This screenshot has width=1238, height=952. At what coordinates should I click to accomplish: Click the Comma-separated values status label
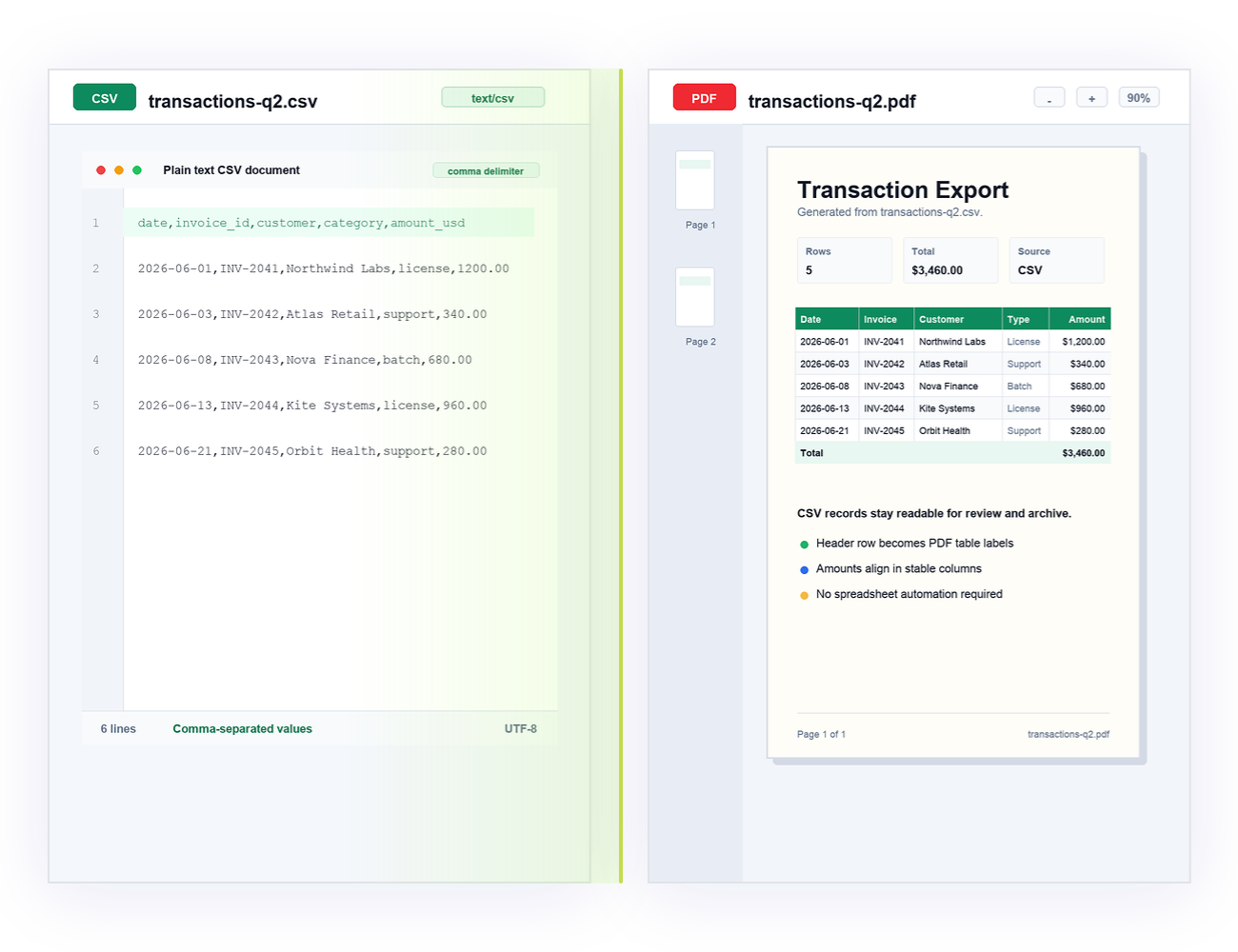(x=243, y=729)
